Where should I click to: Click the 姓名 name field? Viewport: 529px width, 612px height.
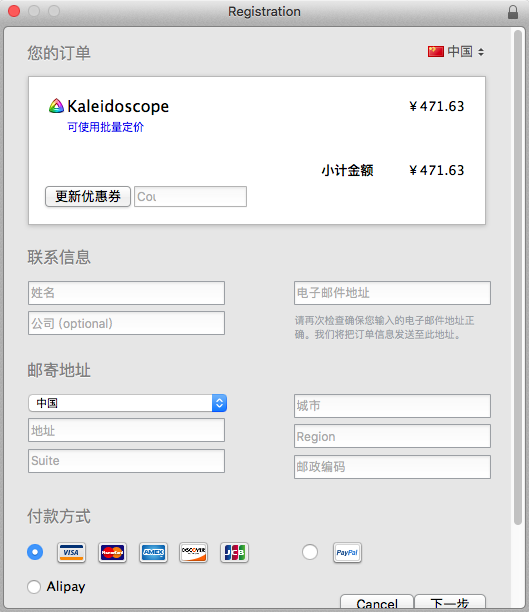coord(126,293)
